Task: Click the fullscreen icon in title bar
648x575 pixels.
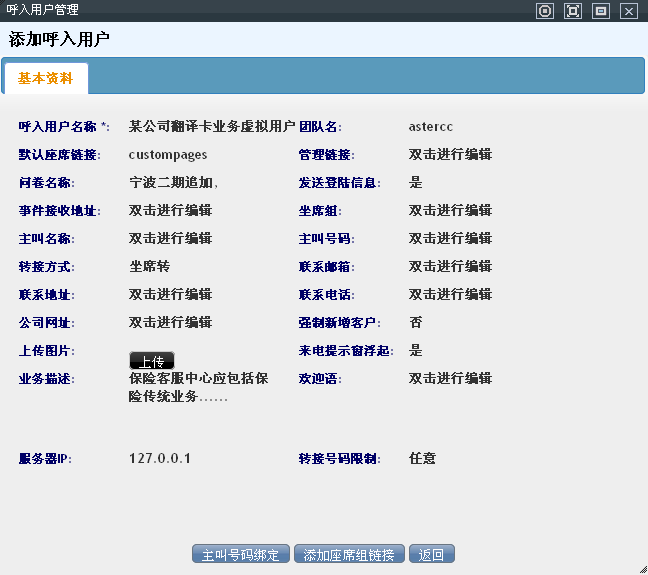Action: (573, 11)
